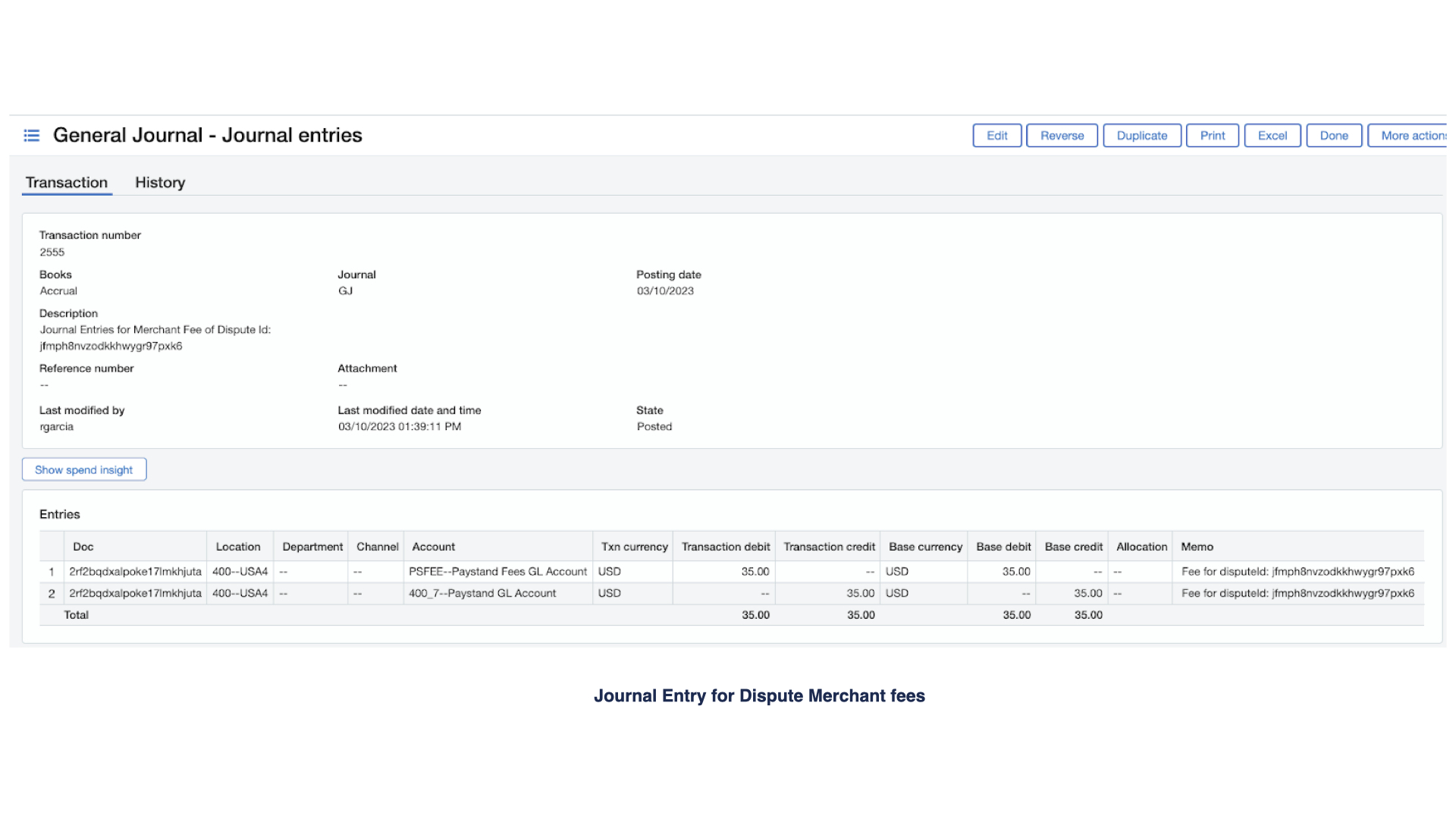
Task: Click the posting date 03/10/2023
Action: [x=665, y=291]
